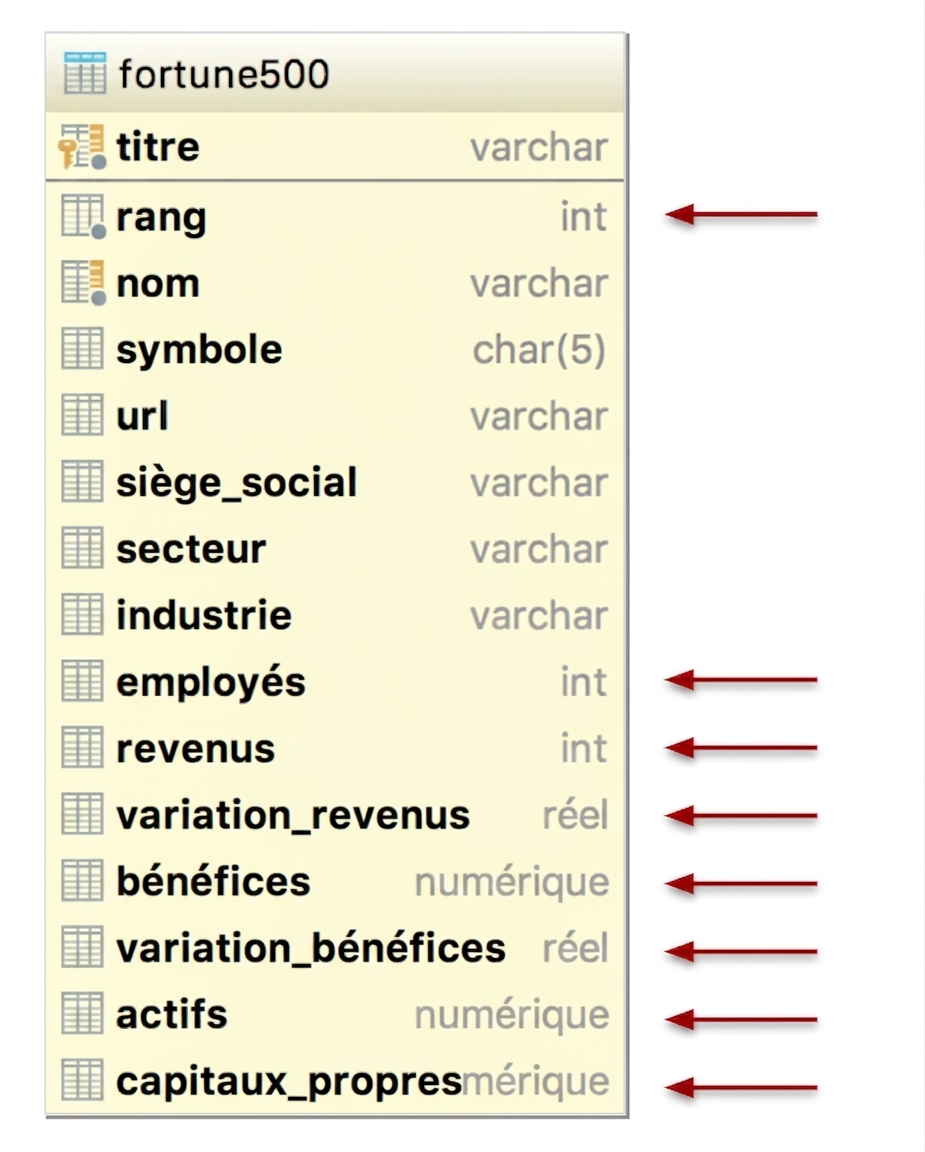The height and width of the screenshot is (1152, 925).
Task: Select the siège_social column row
Action: pos(335,482)
